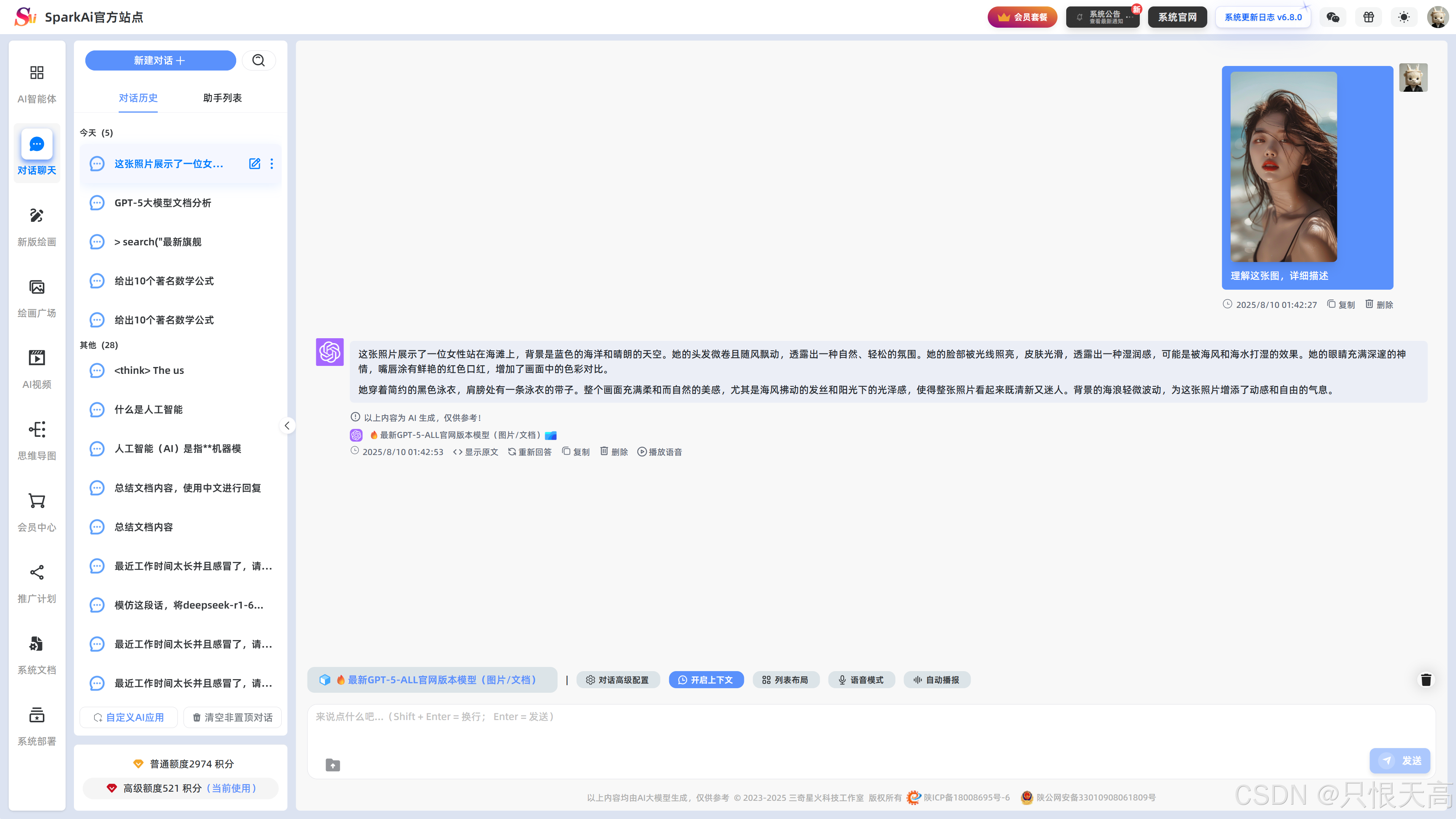The width and height of the screenshot is (1456, 819).
Task: Open the 会员中心 shopping cart
Action: pyautogui.click(x=37, y=512)
